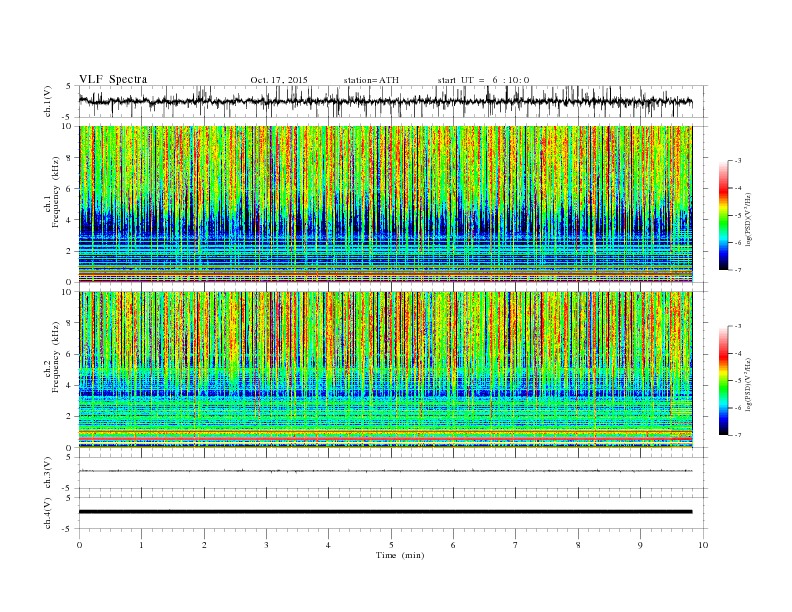Click the ch.1 voltage waveform trace
Image resolution: width=792 pixels, height=612 pixels.
pyautogui.click(x=385, y=101)
